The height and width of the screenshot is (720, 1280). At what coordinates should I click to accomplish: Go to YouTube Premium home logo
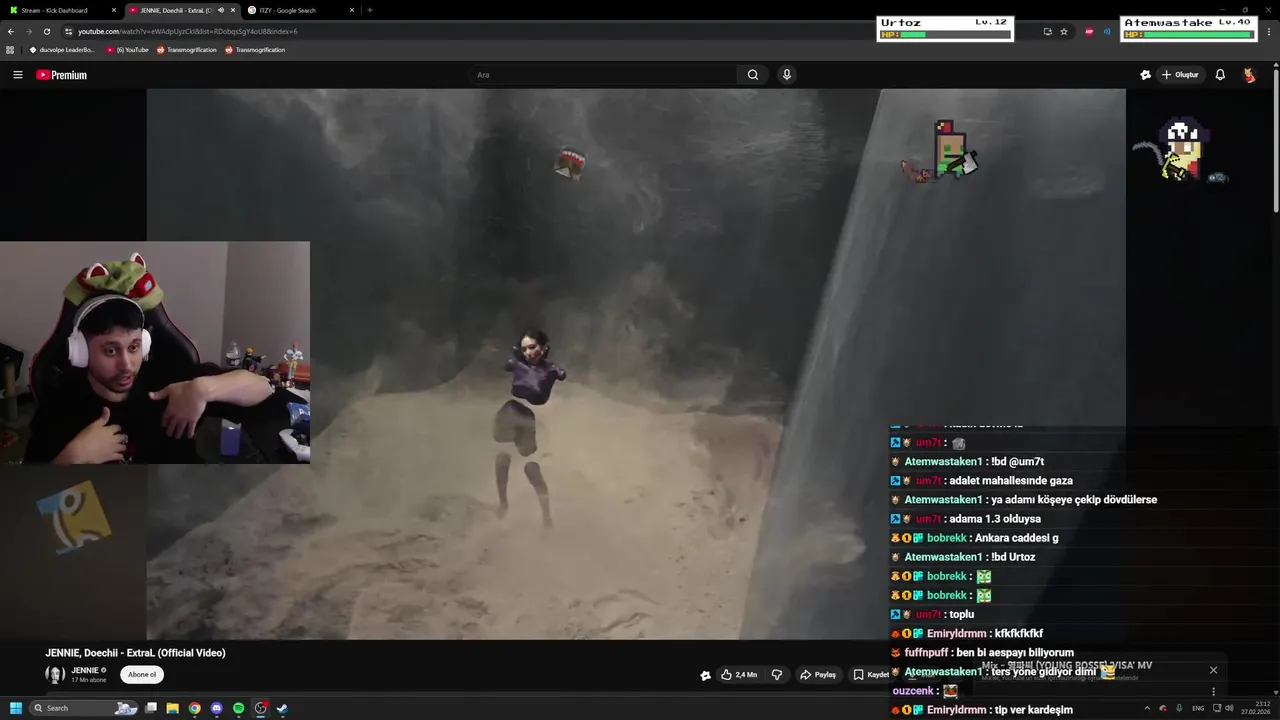(x=62, y=75)
